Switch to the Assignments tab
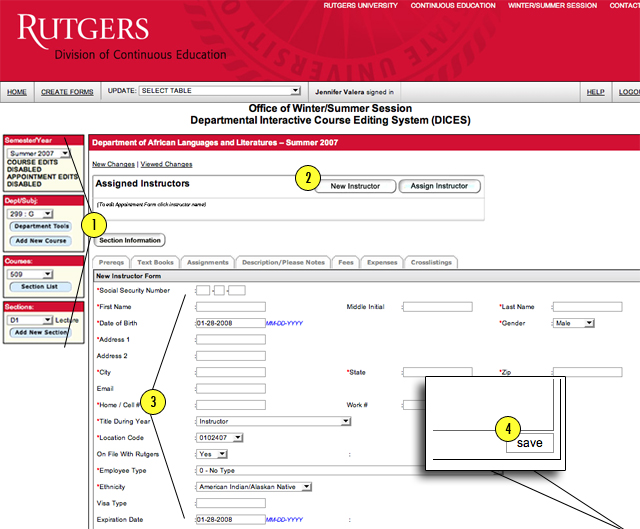Image resolution: width=640 pixels, height=529 pixels. pyautogui.click(x=208, y=262)
